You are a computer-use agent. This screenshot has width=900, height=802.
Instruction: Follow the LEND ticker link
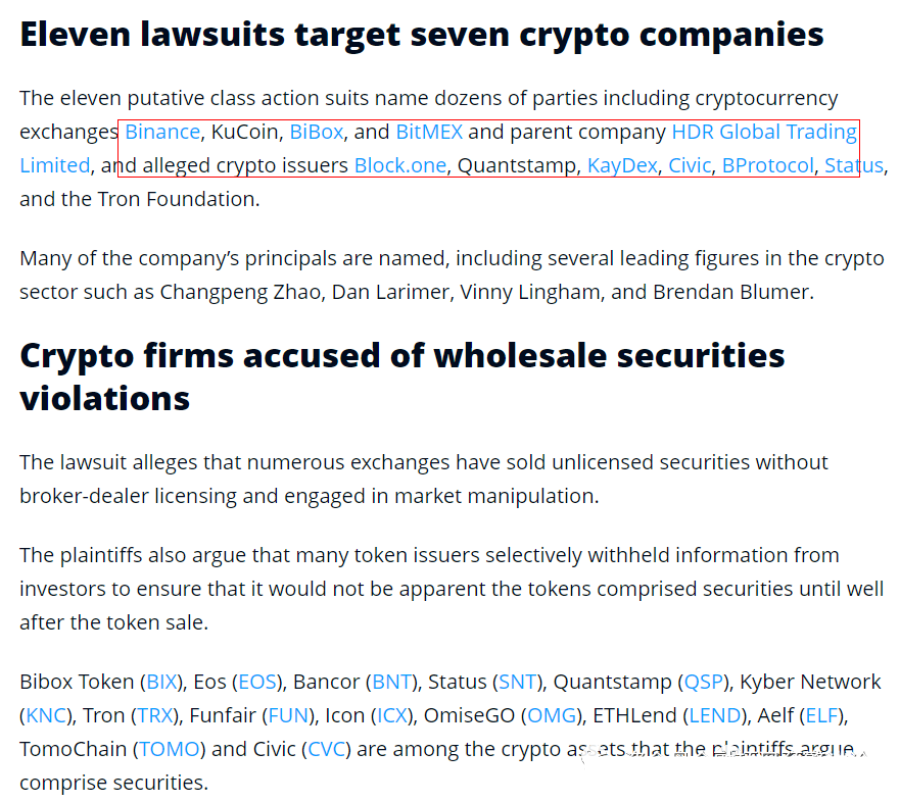(x=715, y=716)
